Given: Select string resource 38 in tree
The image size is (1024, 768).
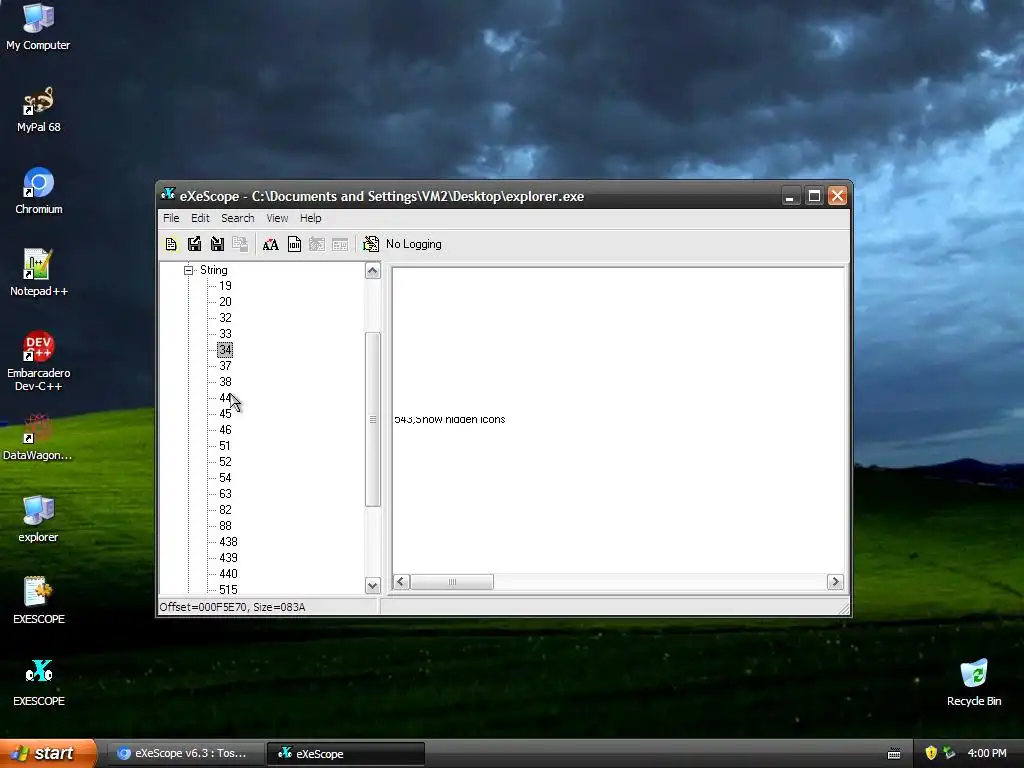Looking at the screenshot, I should [225, 382].
